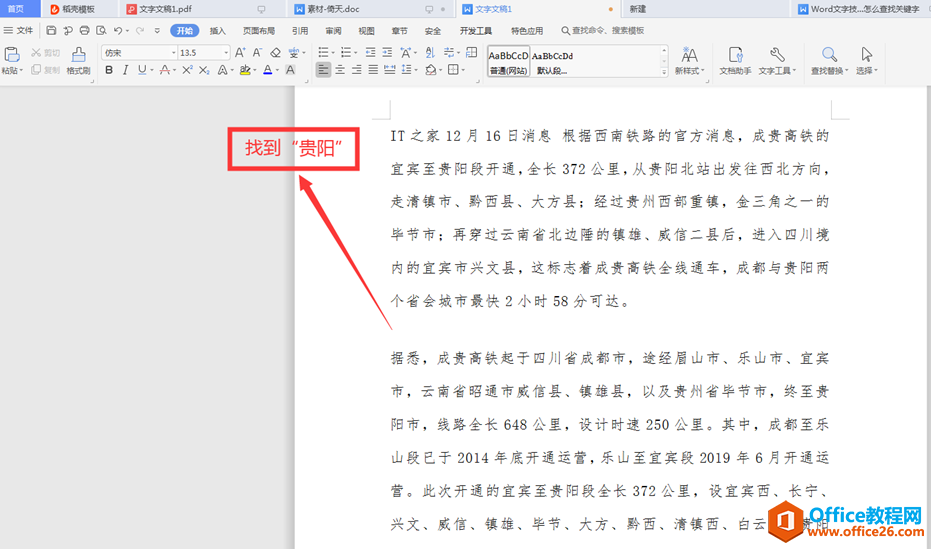931x549 pixels.
Task: Decrease font size with the A- icon
Action: (x=257, y=53)
